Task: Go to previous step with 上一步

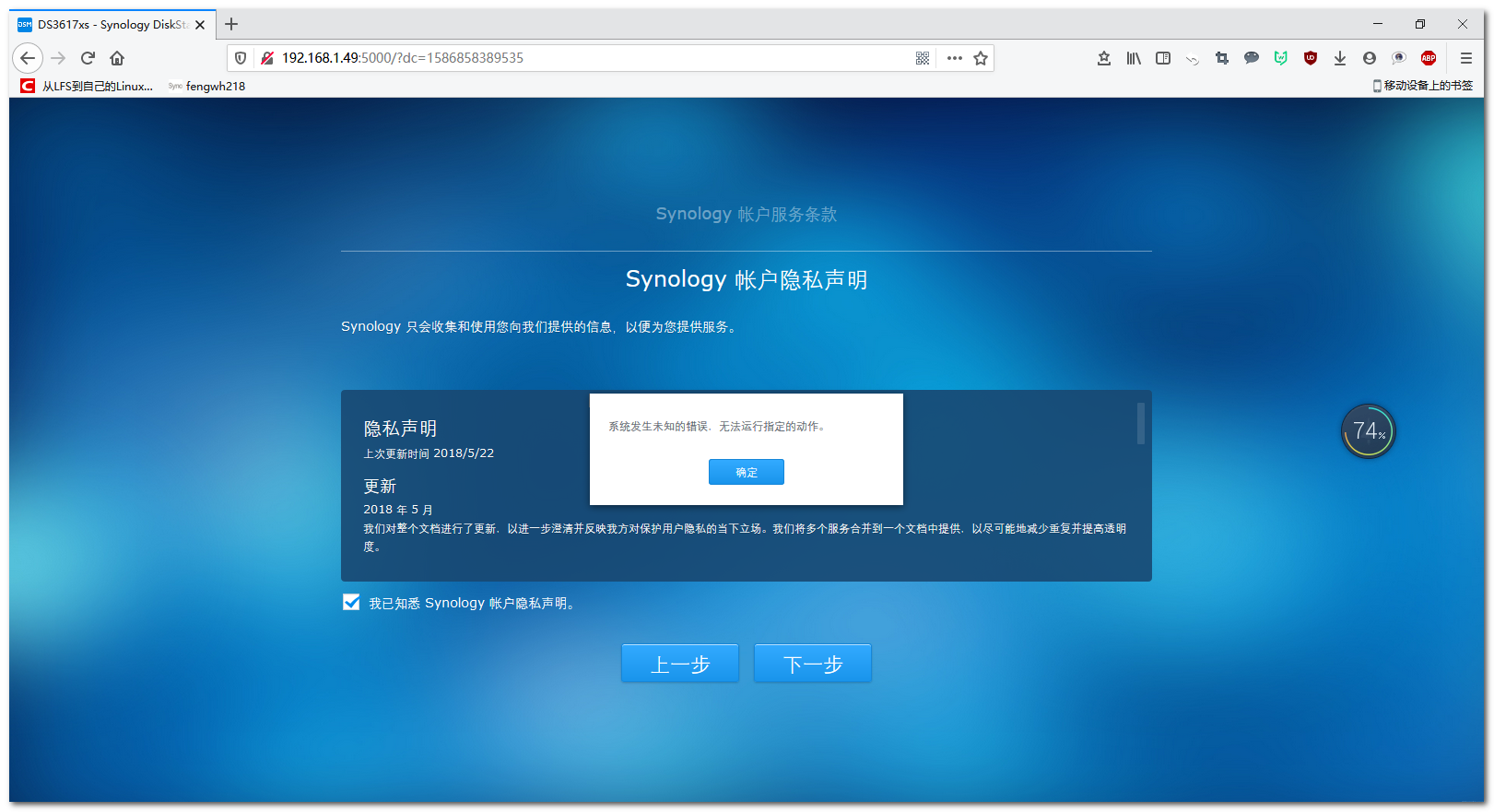Action: point(680,664)
